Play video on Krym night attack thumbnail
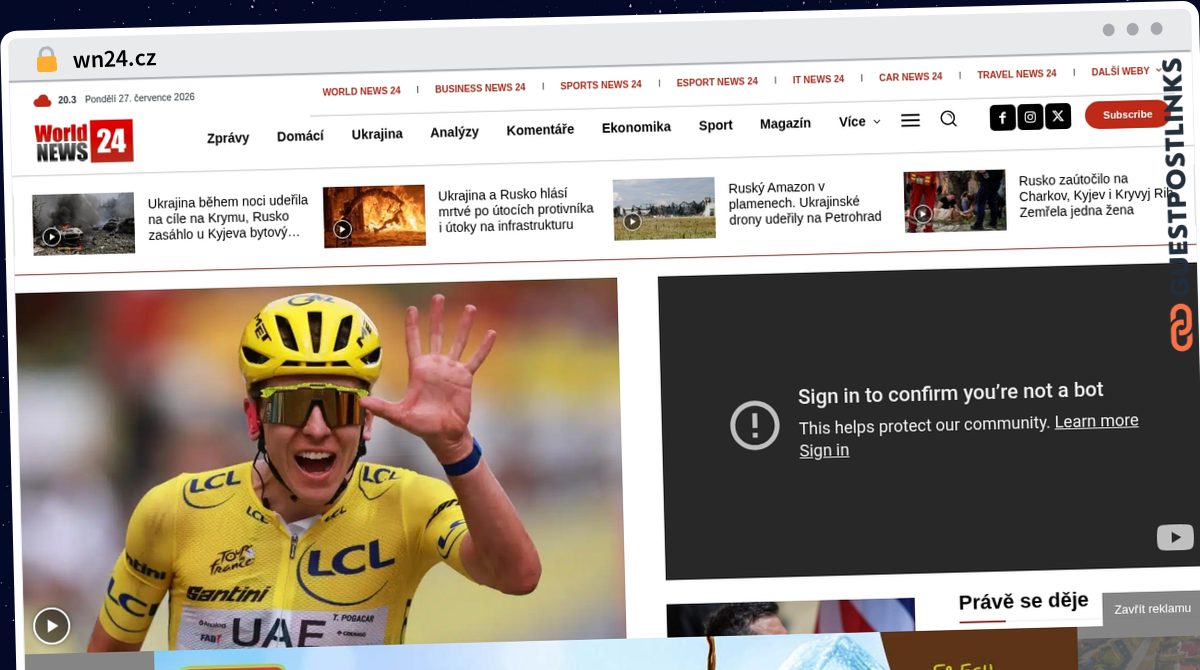The width and height of the screenshot is (1200, 670). (x=51, y=237)
